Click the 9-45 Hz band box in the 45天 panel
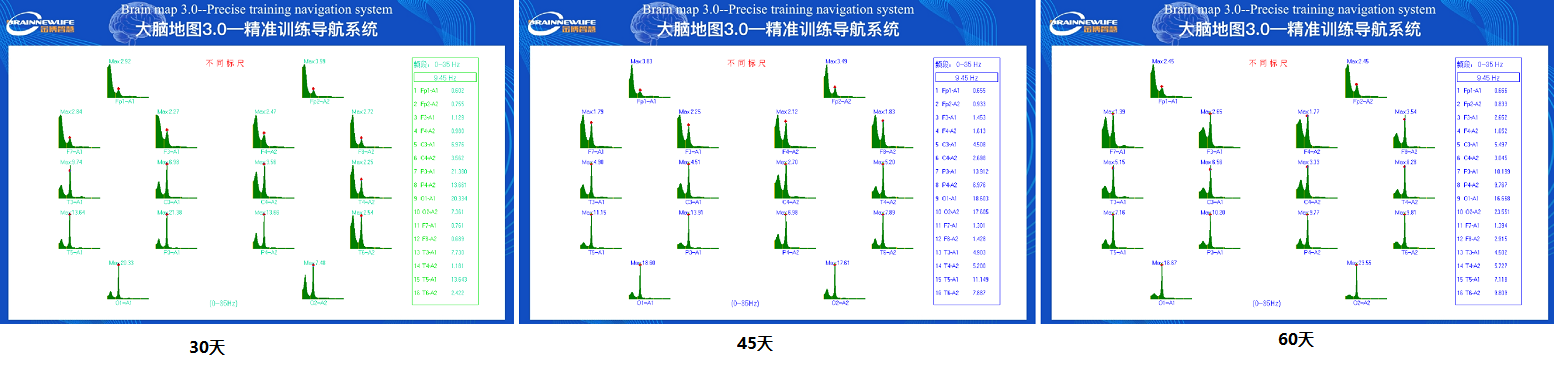1568x384 pixels. point(967,77)
